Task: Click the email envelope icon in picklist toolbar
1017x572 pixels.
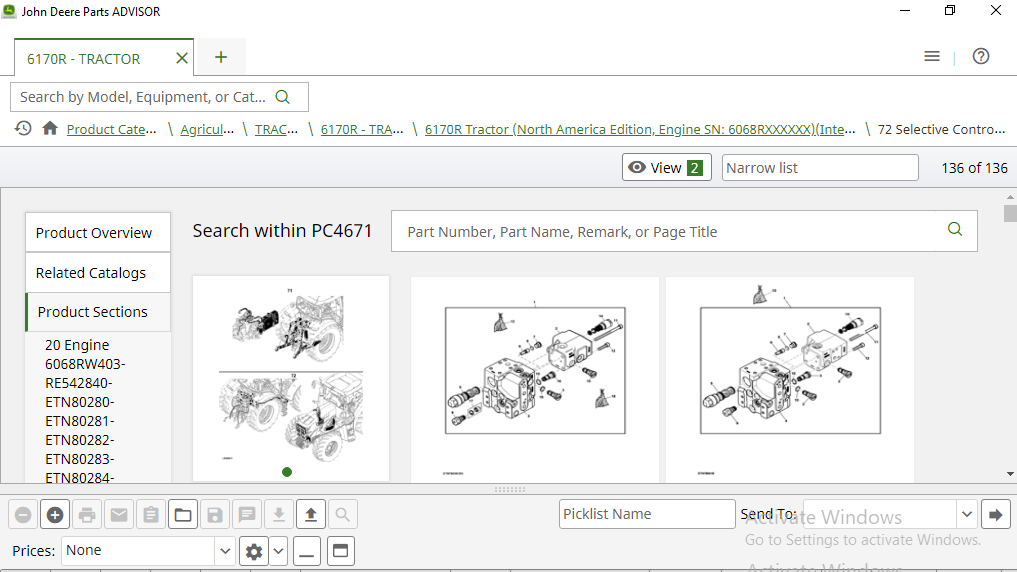Action: point(119,515)
